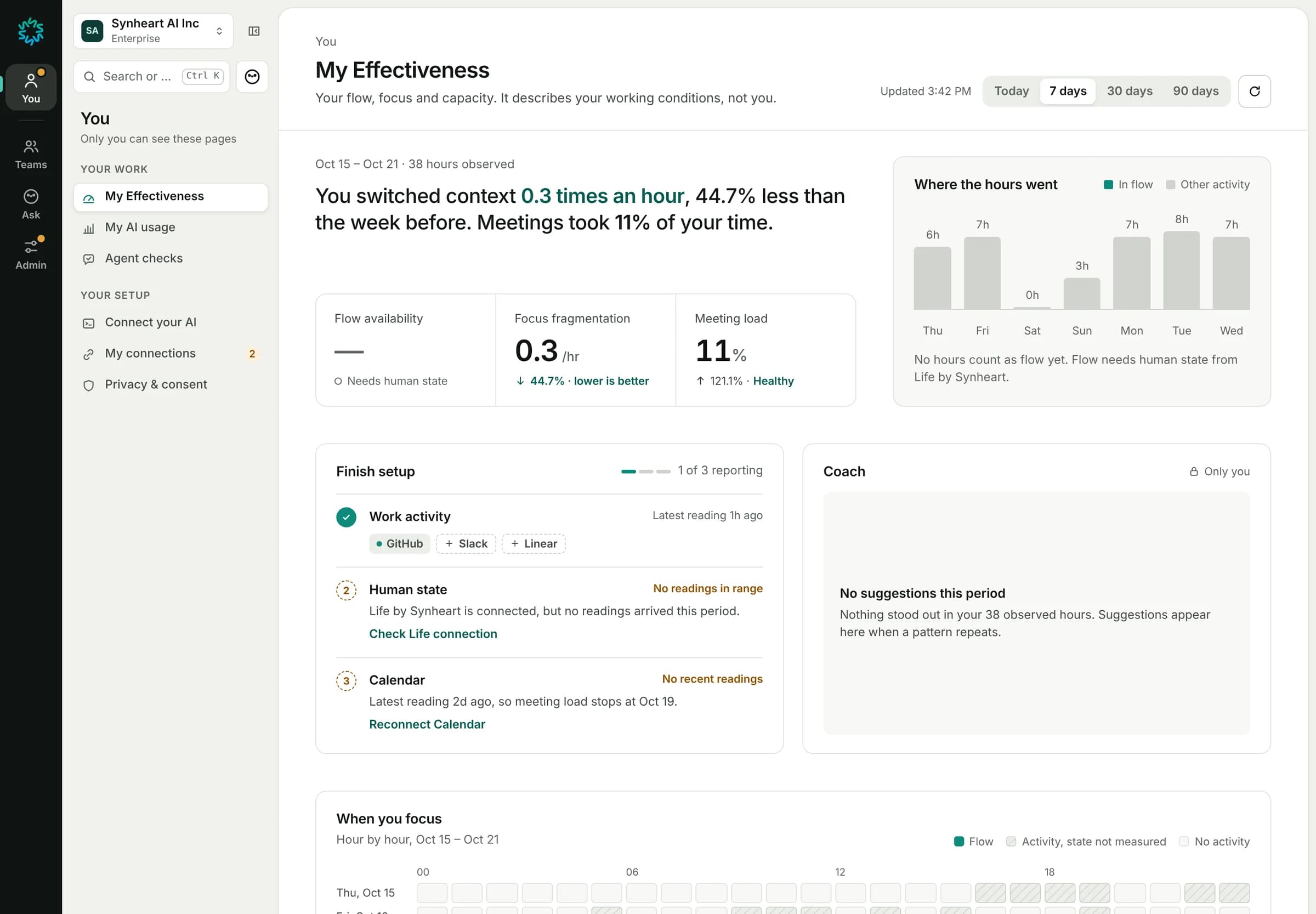Click the lock icon next to Only you
1316x914 pixels.
(x=1194, y=472)
